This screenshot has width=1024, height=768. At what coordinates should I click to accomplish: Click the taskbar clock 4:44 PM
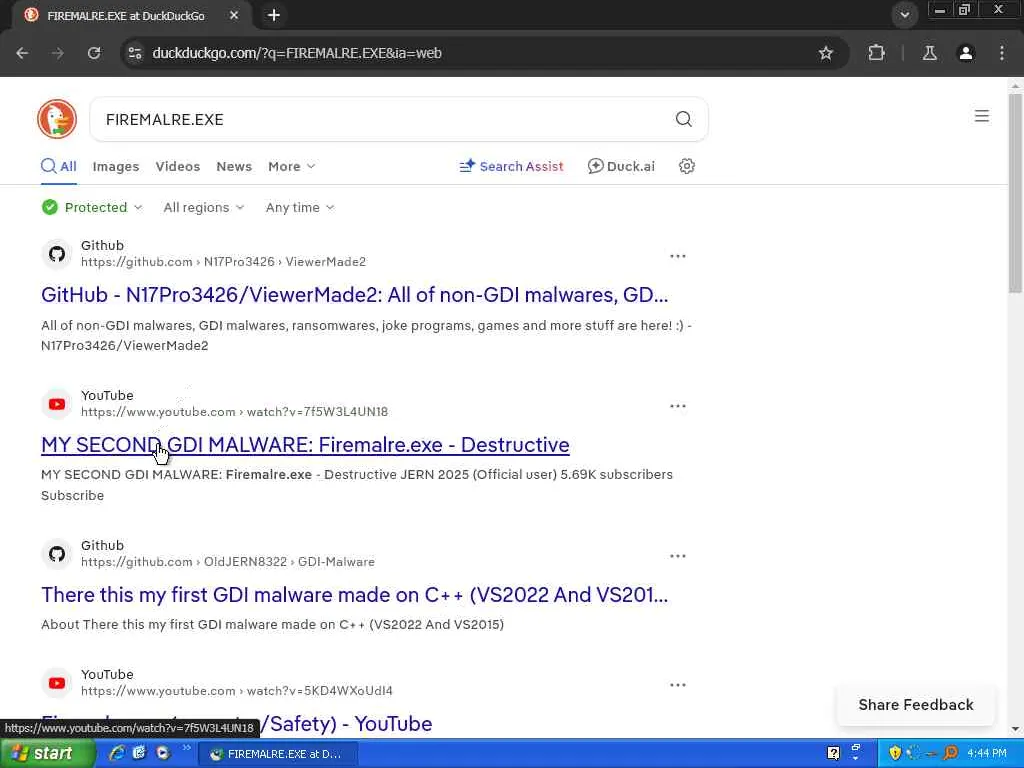point(987,754)
